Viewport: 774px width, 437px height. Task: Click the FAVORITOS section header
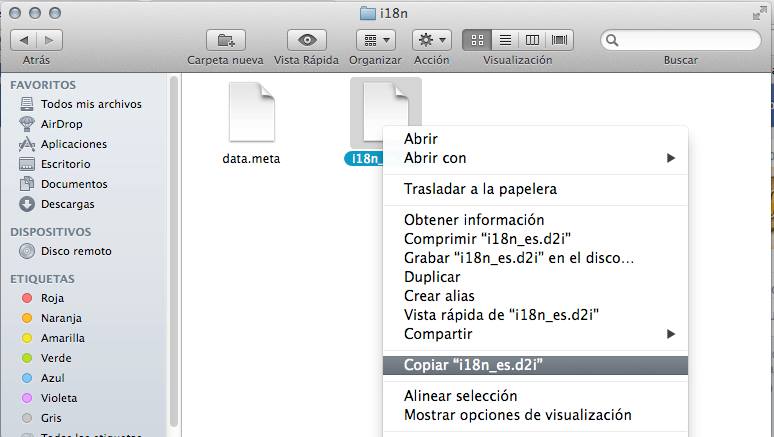tap(43, 85)
